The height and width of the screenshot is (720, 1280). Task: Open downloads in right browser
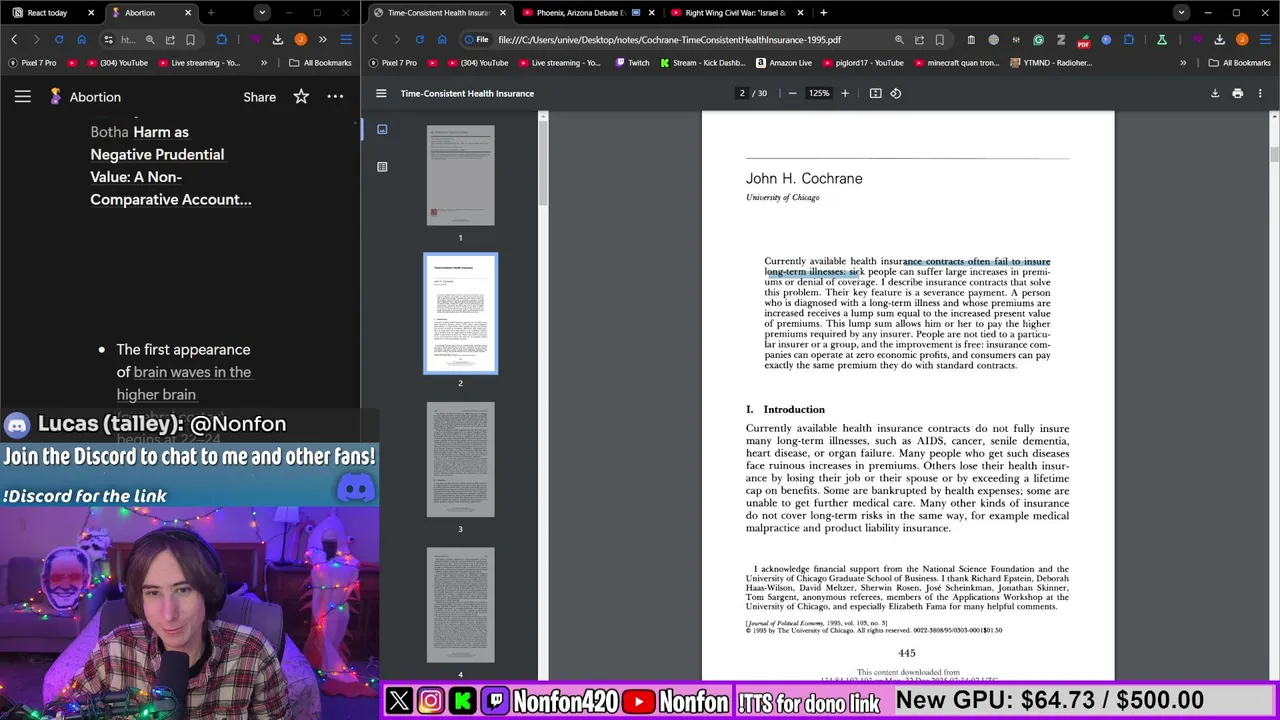pyautogui.click(x=1219, y=40)
